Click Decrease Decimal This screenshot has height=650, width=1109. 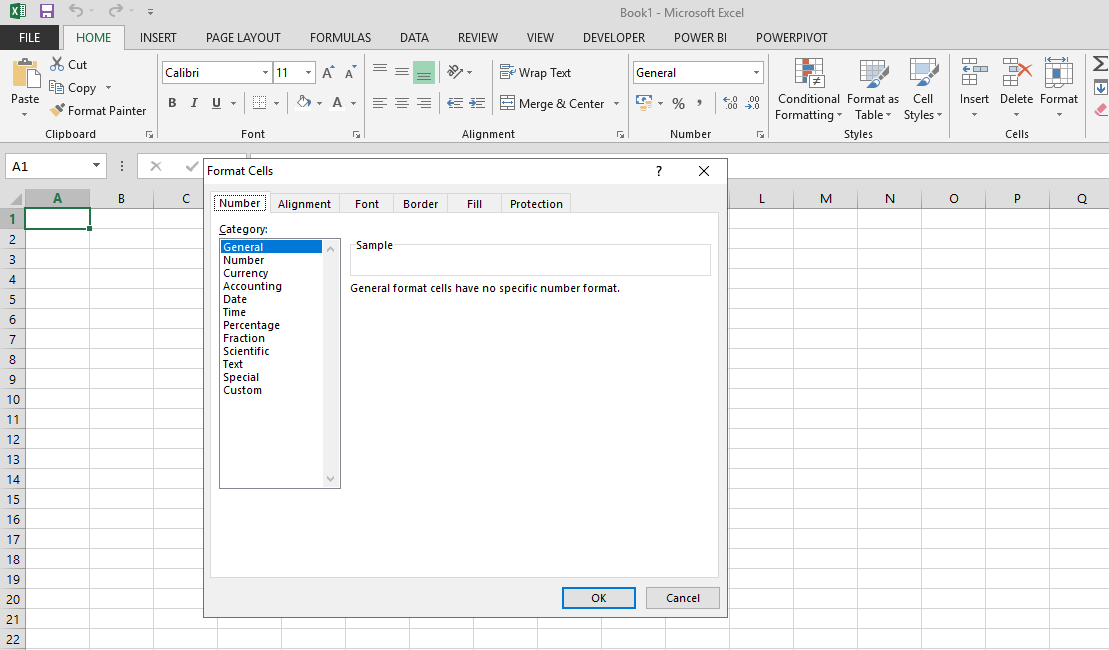point(753,103)
